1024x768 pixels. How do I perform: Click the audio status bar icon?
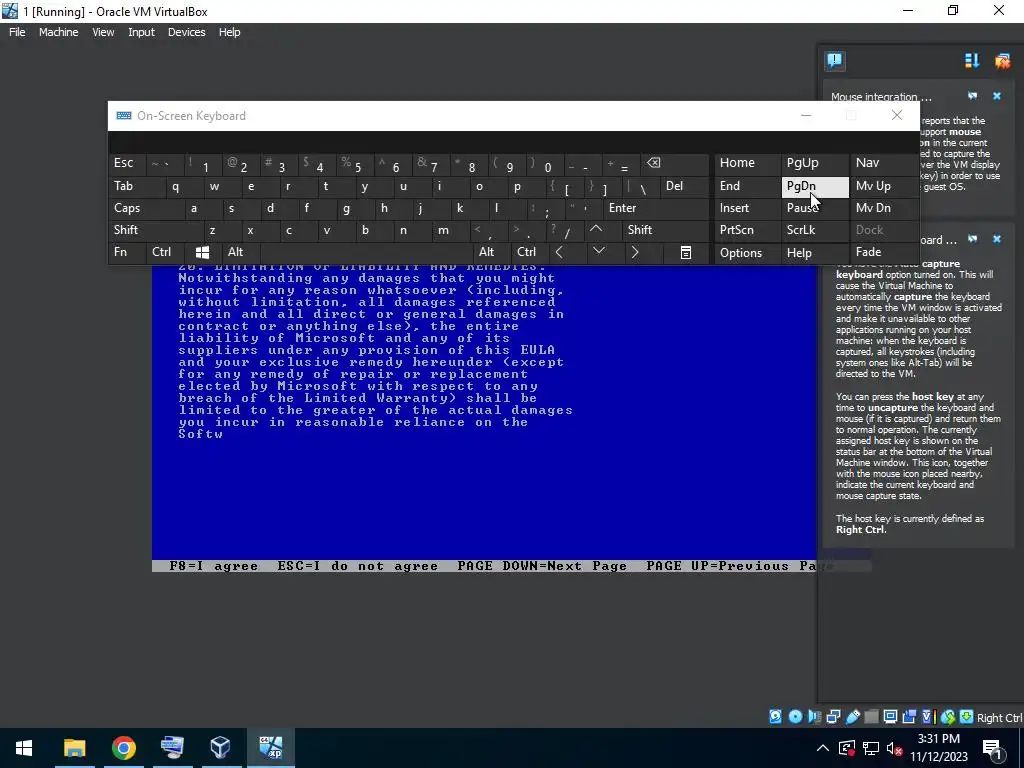point(814,717)
